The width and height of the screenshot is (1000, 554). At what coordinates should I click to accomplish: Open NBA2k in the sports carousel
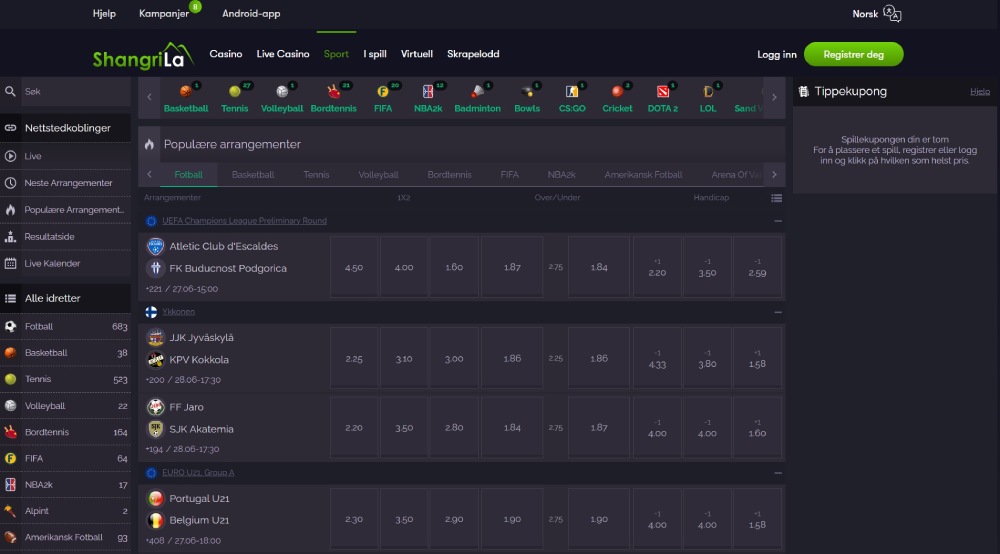tap(428, 98)
